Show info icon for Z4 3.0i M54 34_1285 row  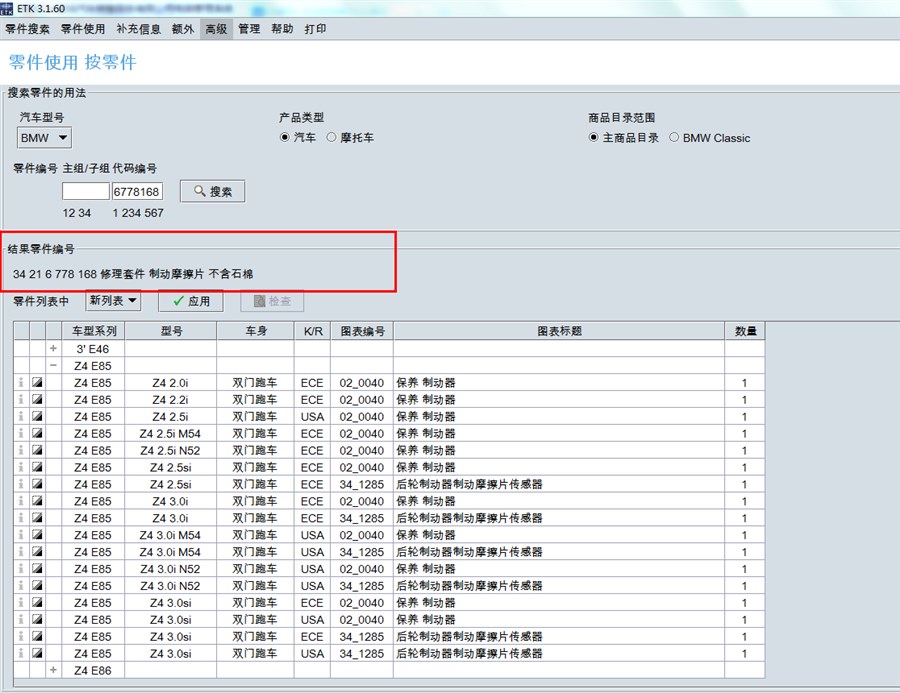tap(21, 552)
